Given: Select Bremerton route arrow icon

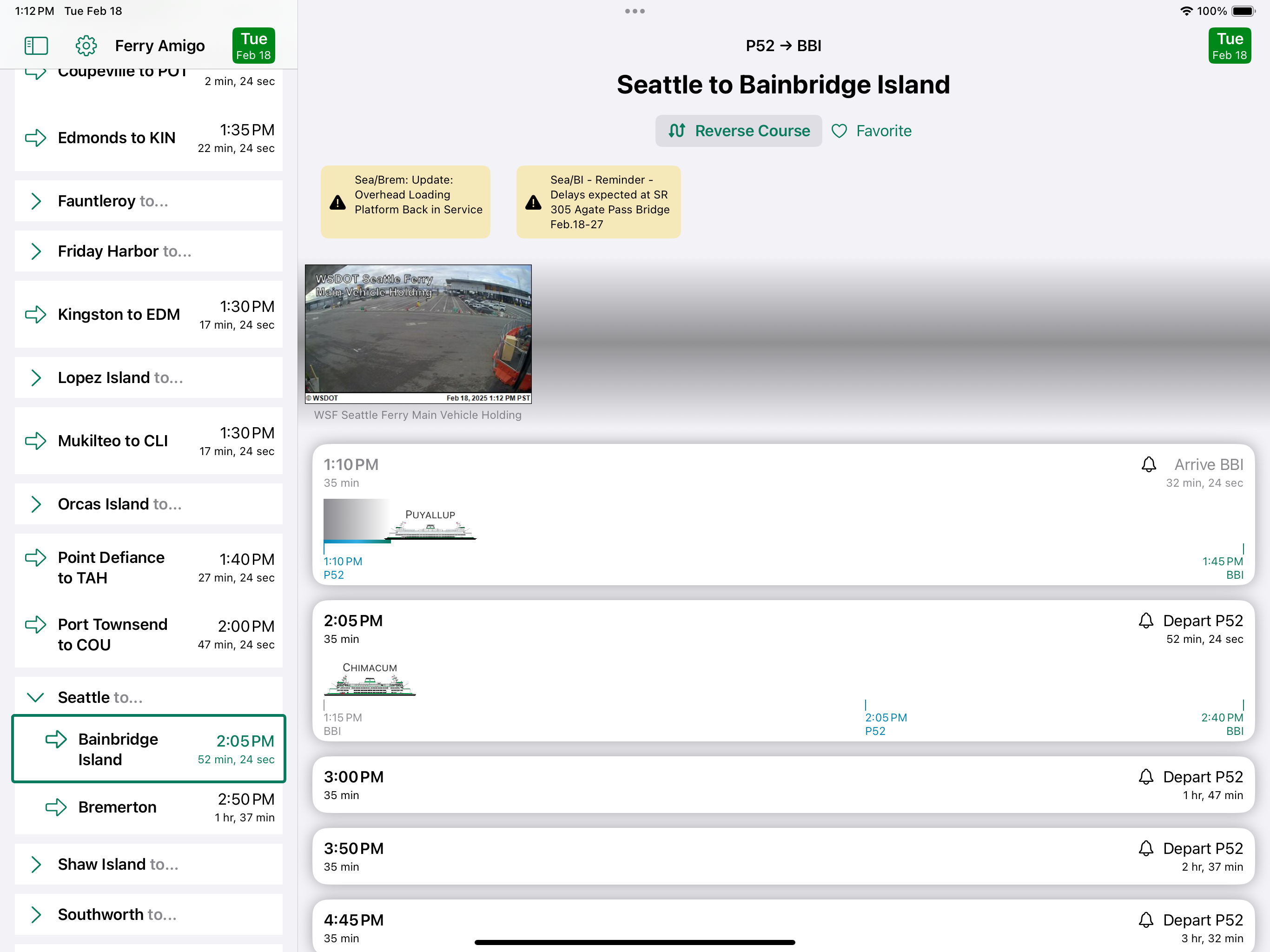Looking at the screenshot, I should [56, 807].
